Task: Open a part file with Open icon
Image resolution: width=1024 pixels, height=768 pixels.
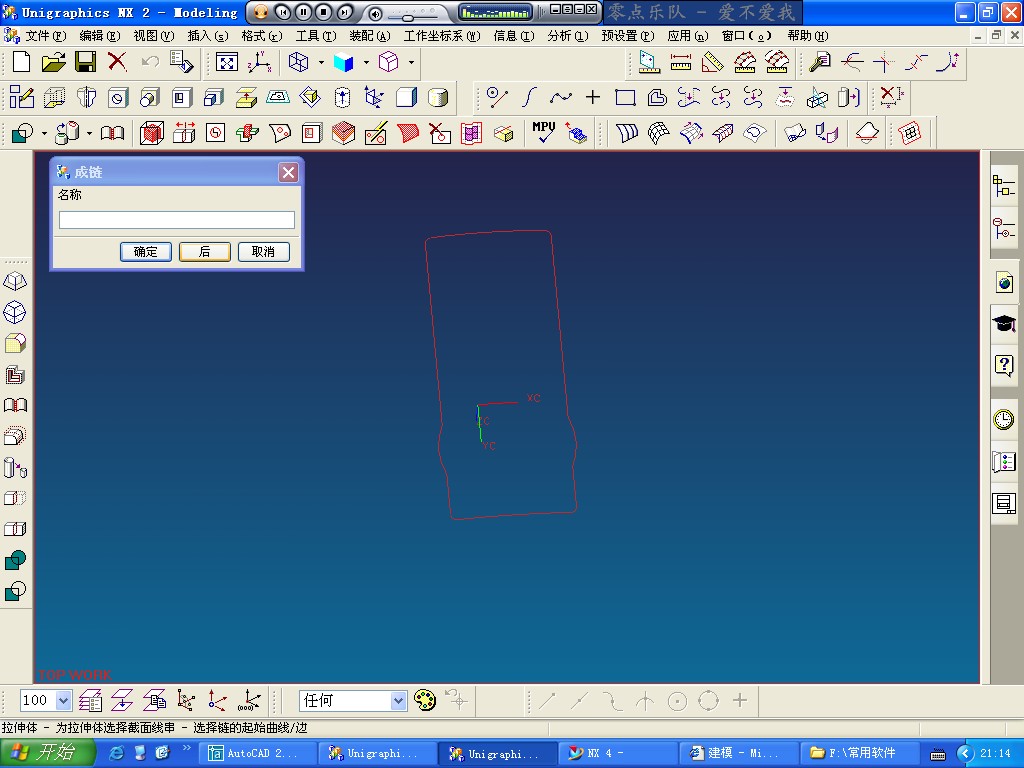Action: (x=54, y=63)
